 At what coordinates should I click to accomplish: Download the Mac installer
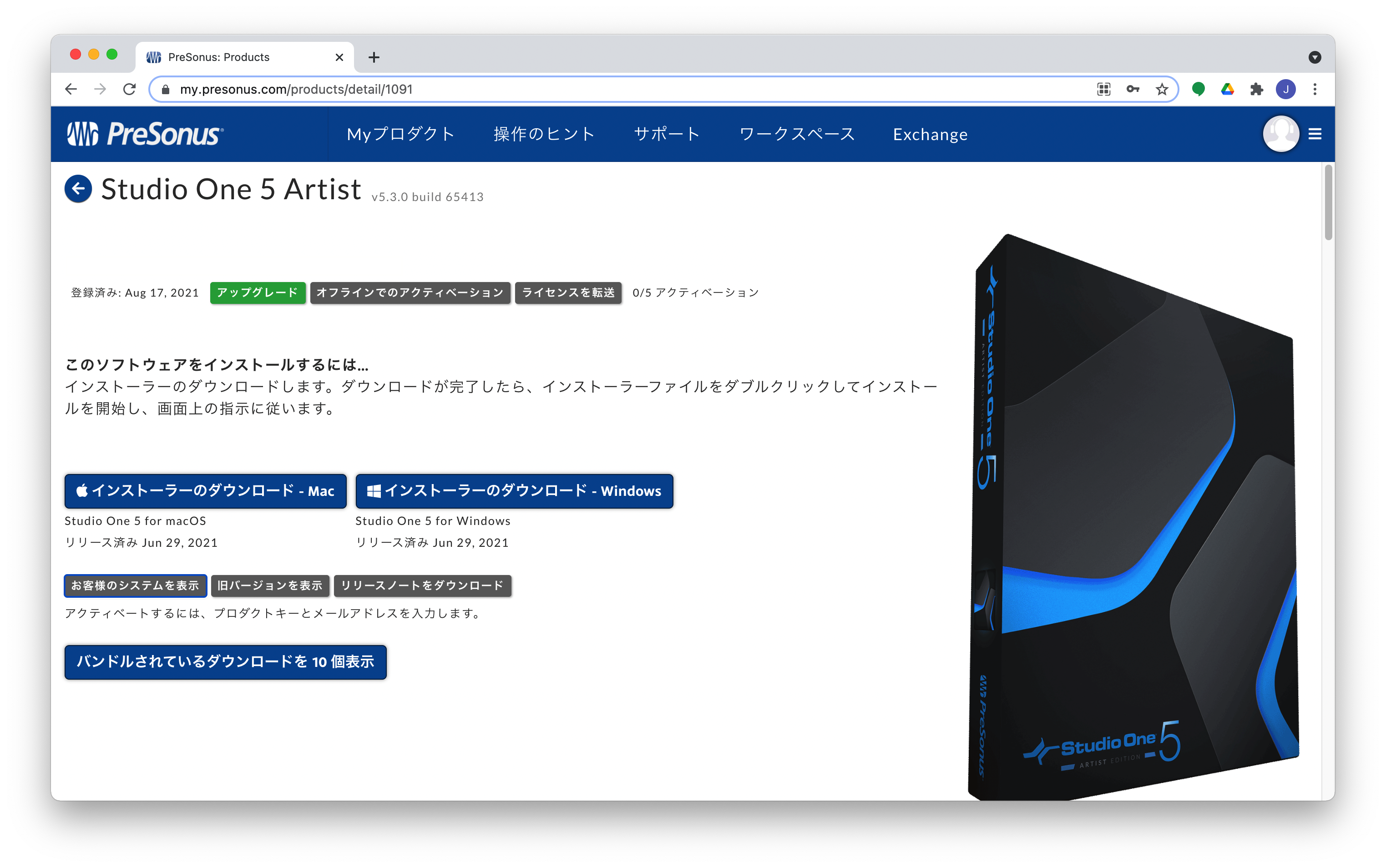206,491
